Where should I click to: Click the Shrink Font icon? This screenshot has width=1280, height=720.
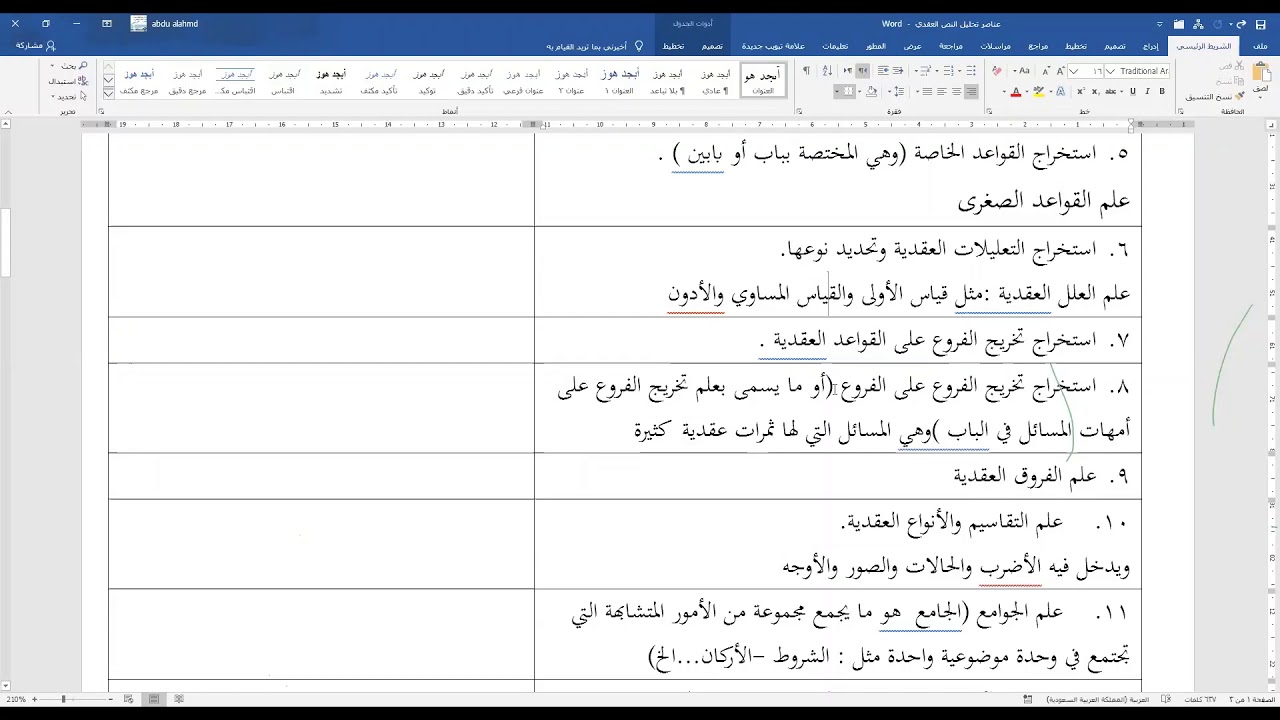point(1046,71)
